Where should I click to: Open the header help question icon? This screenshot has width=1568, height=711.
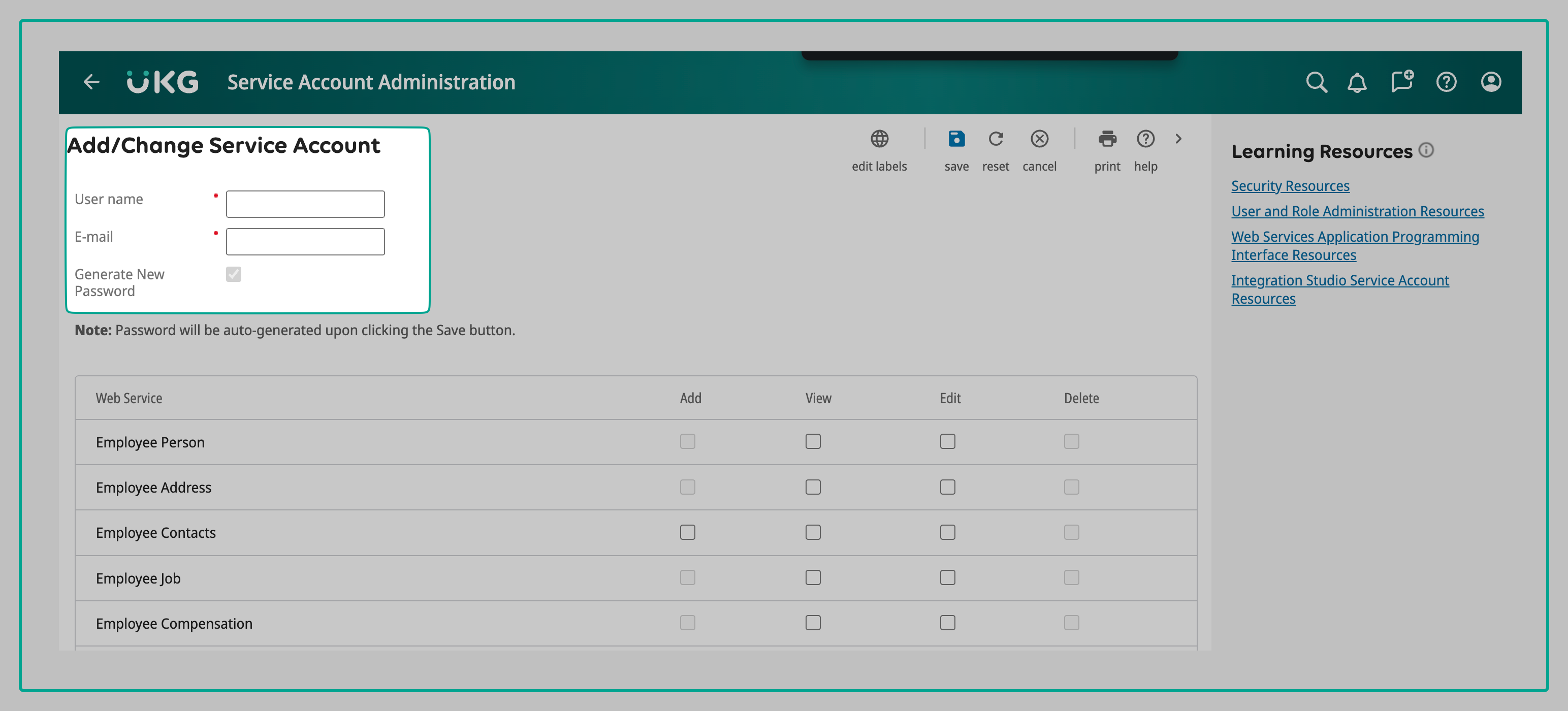point(1446,82)
